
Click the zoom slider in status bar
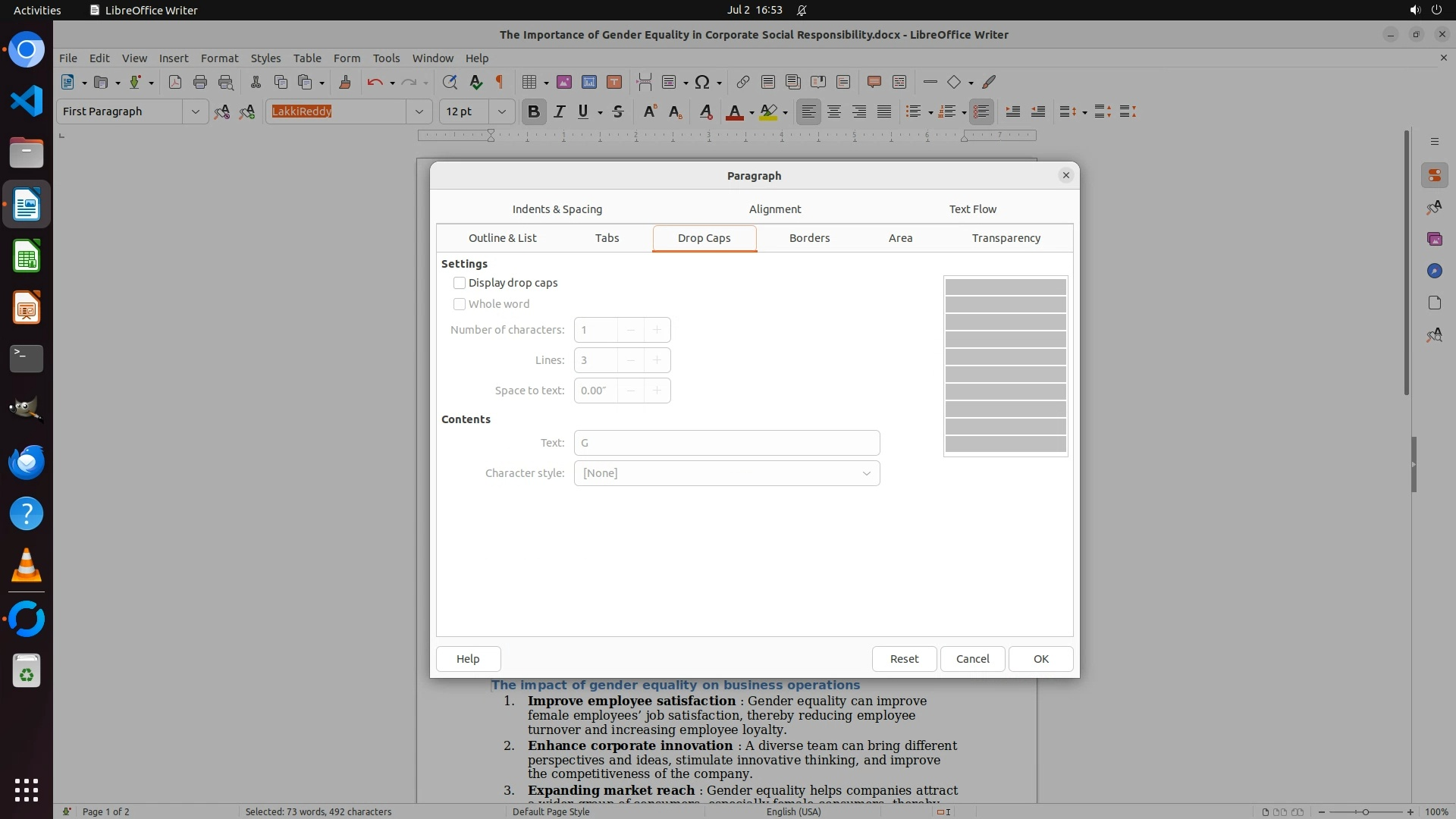[x=1365, y=811]
